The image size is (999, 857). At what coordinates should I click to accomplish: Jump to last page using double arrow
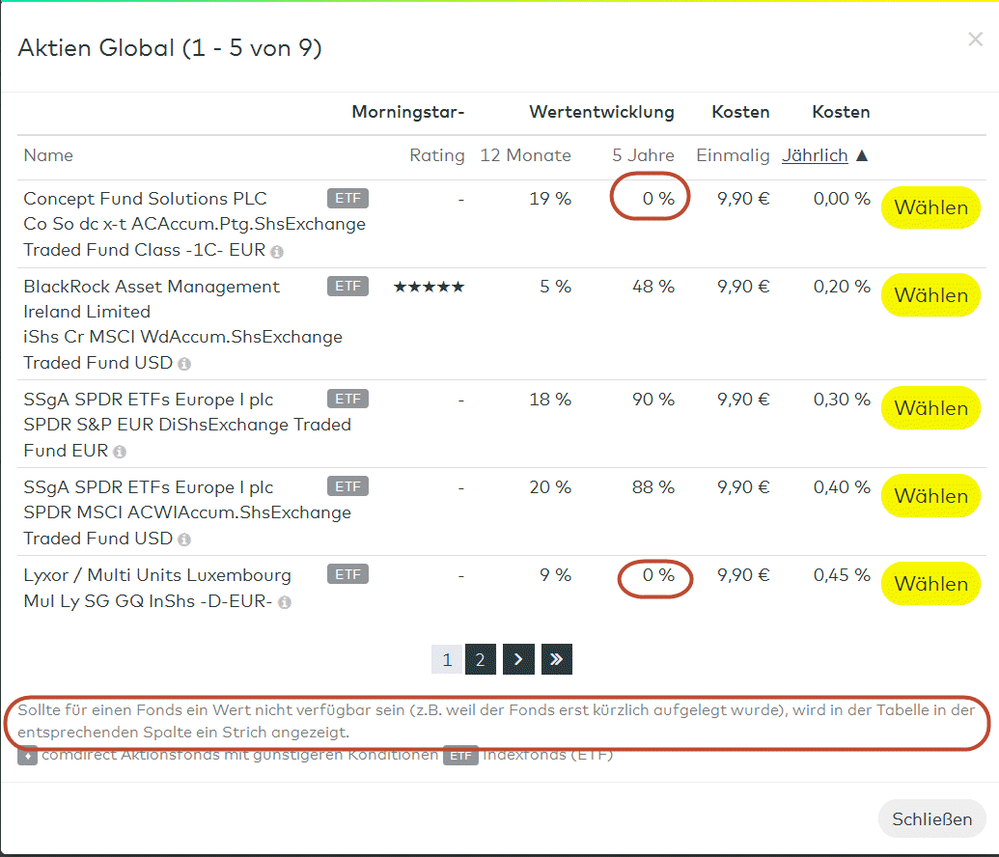[556, 660]
